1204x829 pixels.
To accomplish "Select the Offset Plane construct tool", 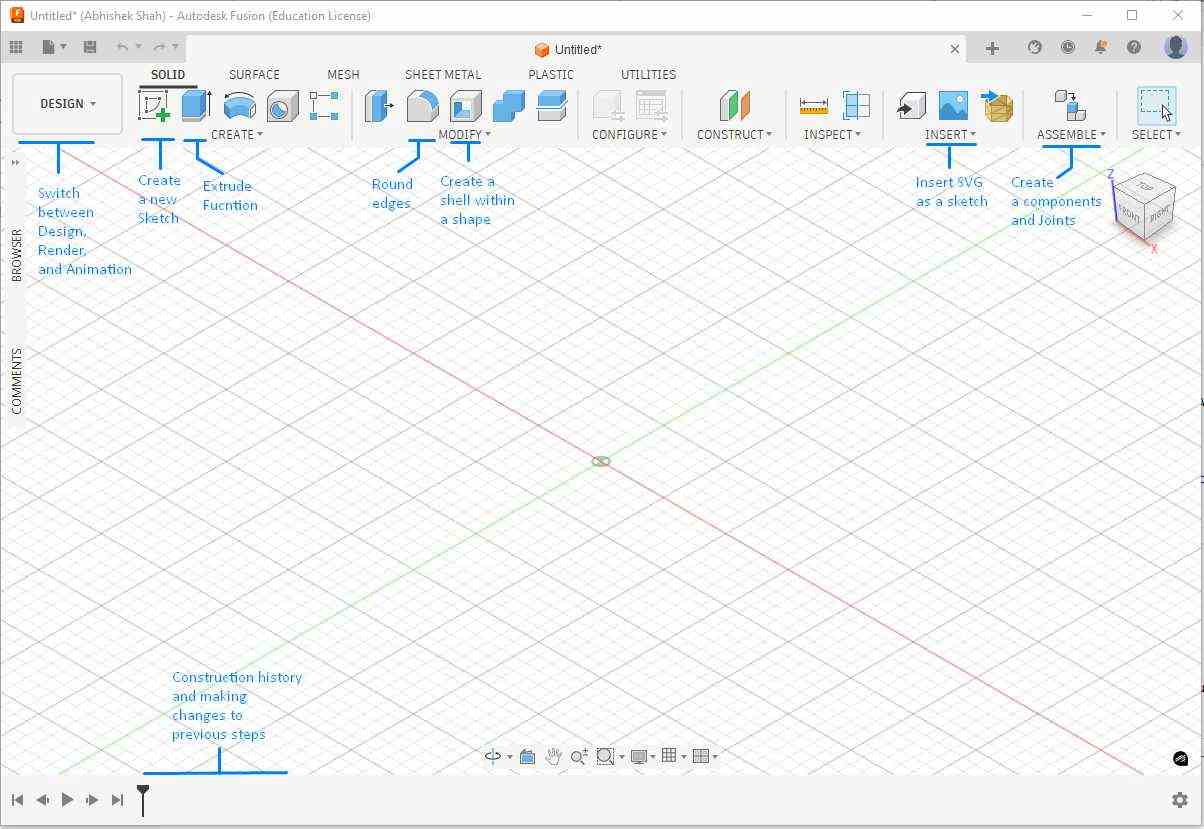I will [x=735, y=105].
